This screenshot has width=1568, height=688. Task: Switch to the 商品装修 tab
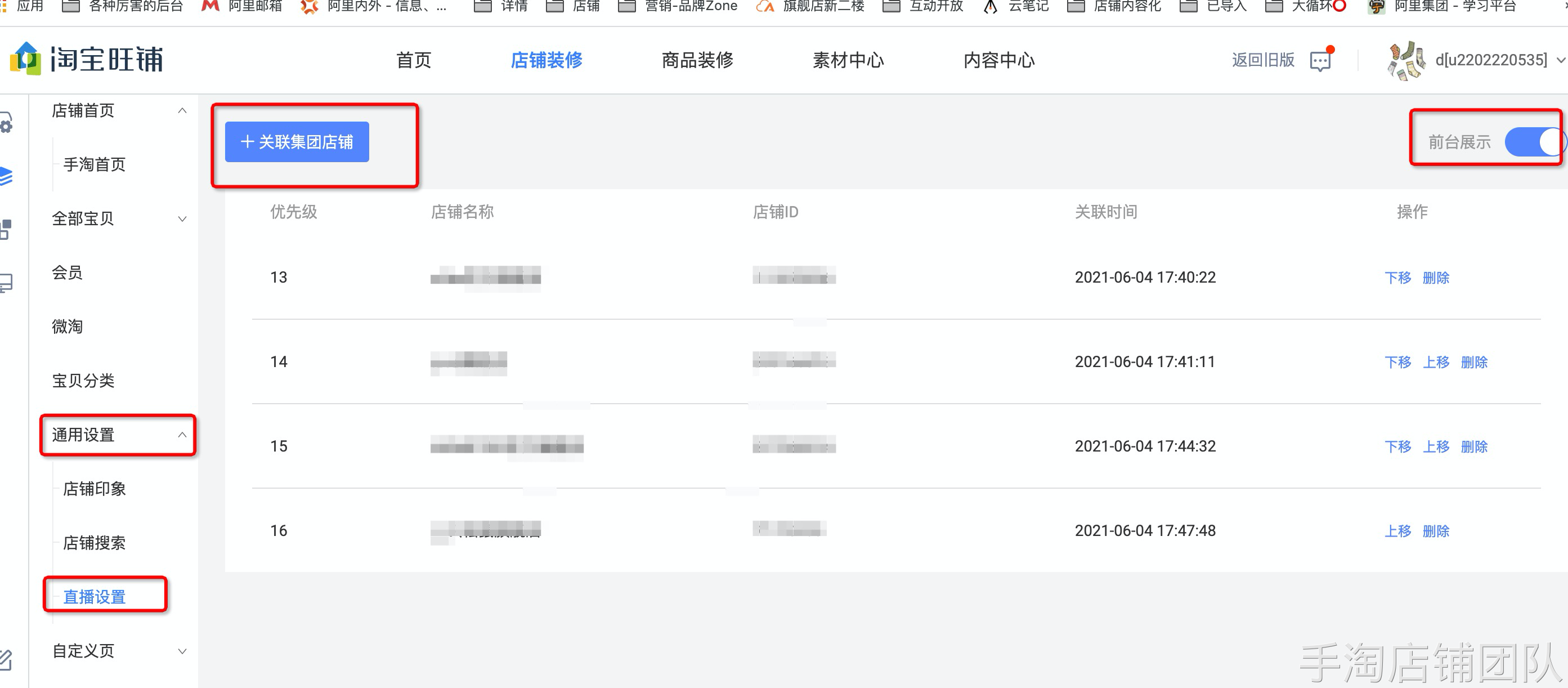point(697,60)
